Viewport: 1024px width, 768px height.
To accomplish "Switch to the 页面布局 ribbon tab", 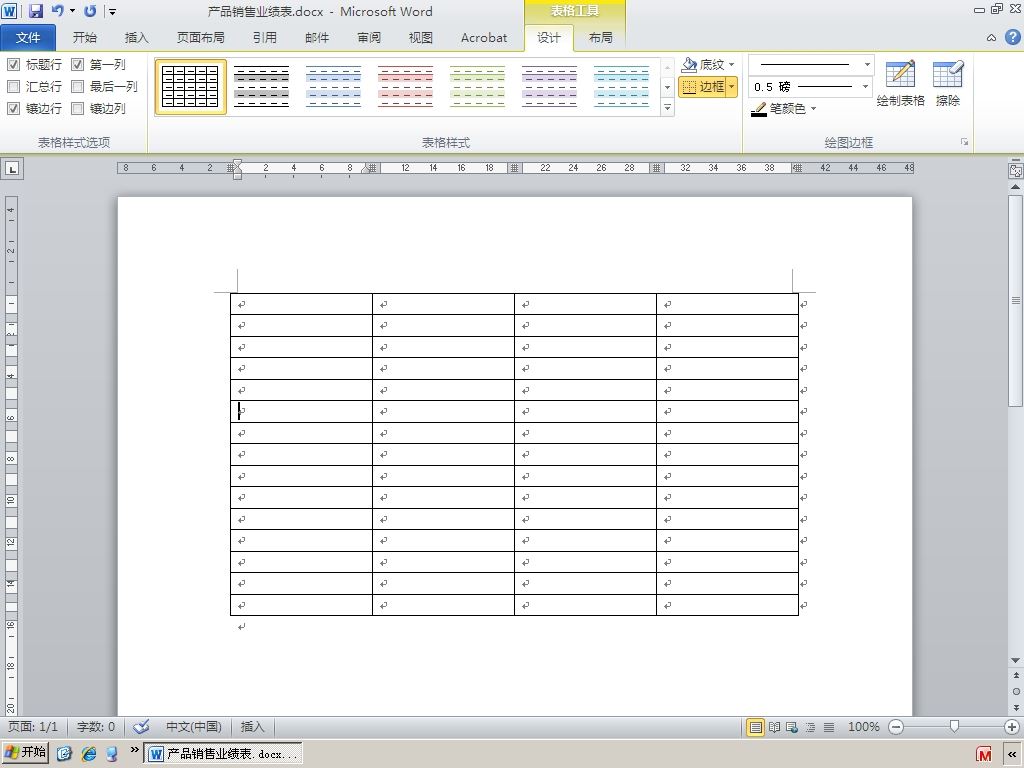I will tap(200, 38).
